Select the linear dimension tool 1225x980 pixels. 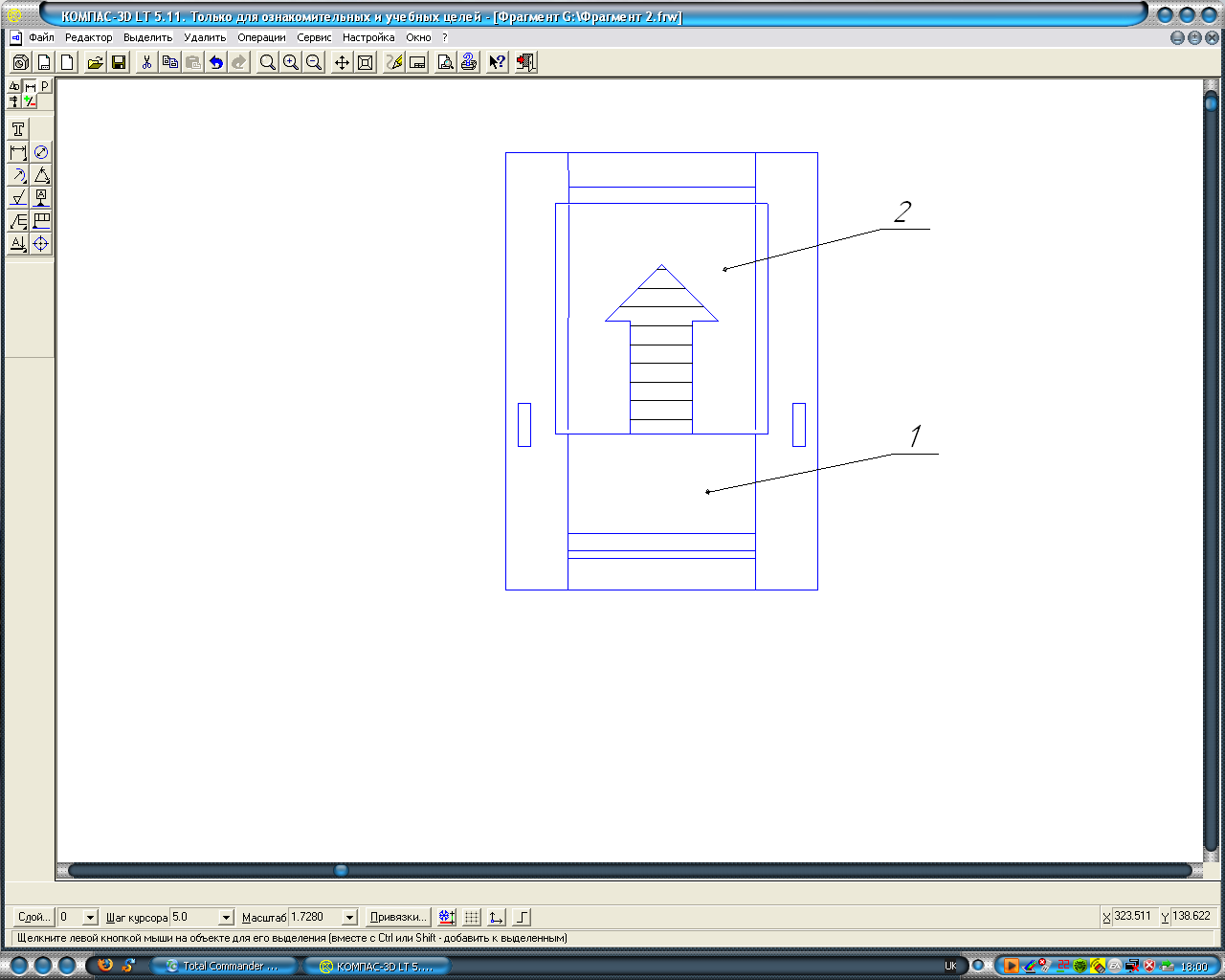(x=18, y=152)
